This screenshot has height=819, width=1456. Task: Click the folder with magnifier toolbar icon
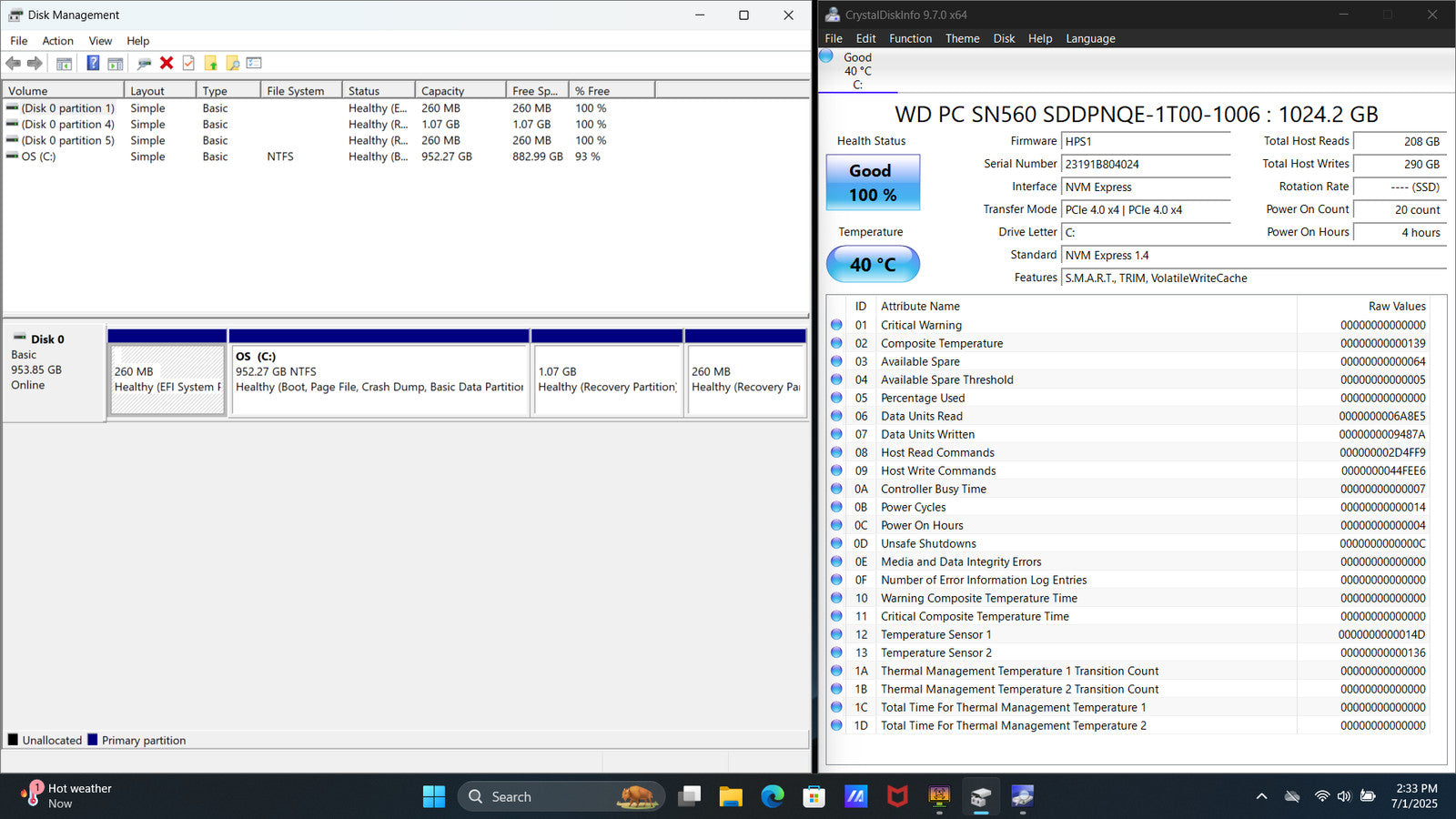[233, 63]
